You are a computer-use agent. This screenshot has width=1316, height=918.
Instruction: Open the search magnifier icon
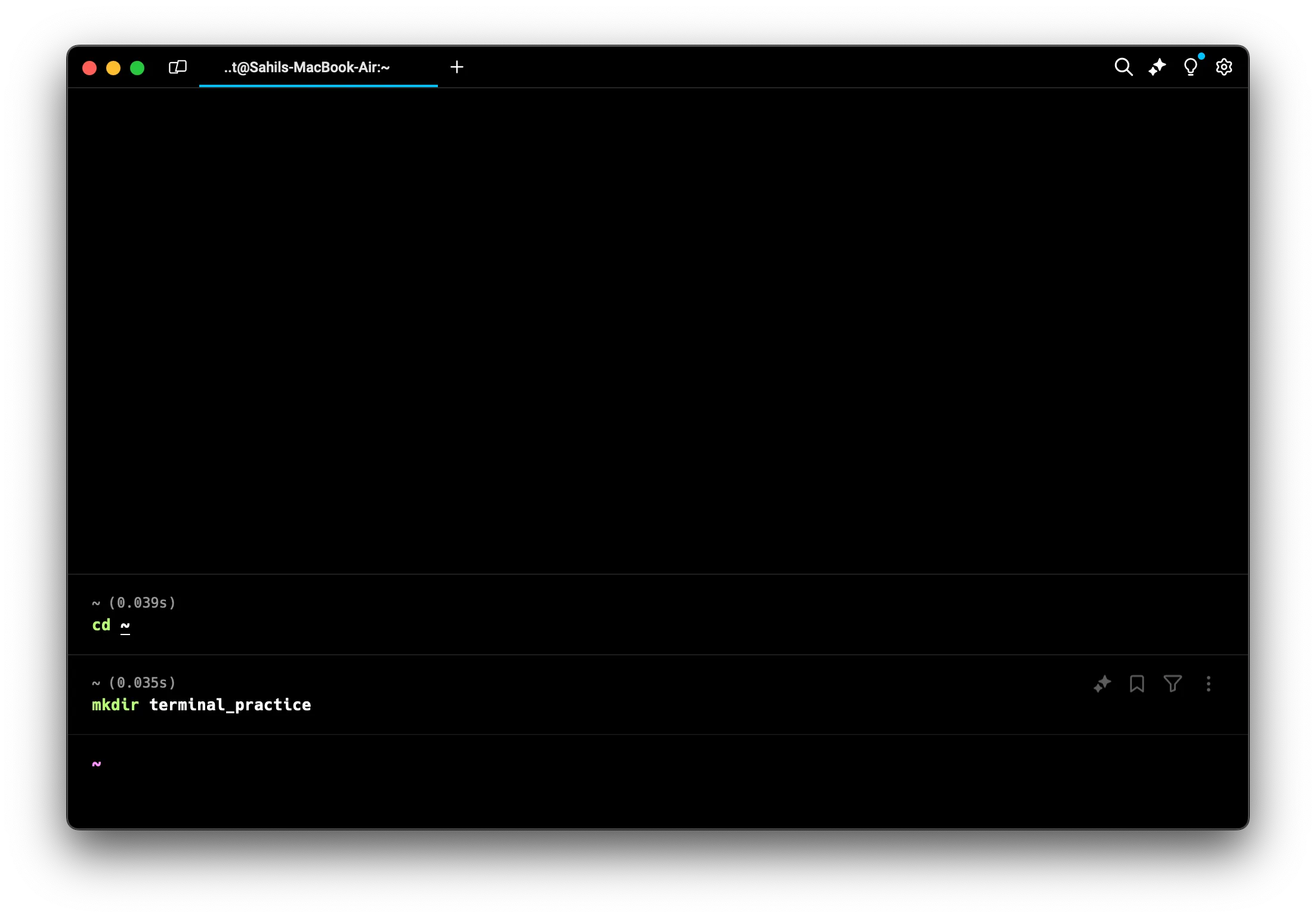click(x=1123, y=67)
